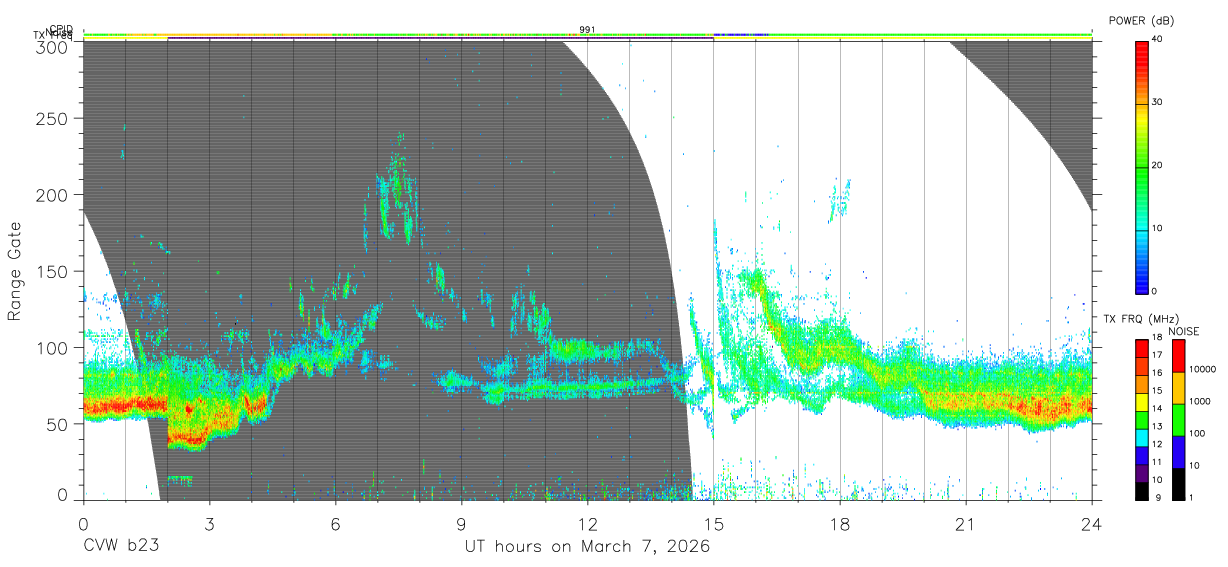
Task: Click the TX FRQ (MHz) legend title
Action: (1140, 319)
